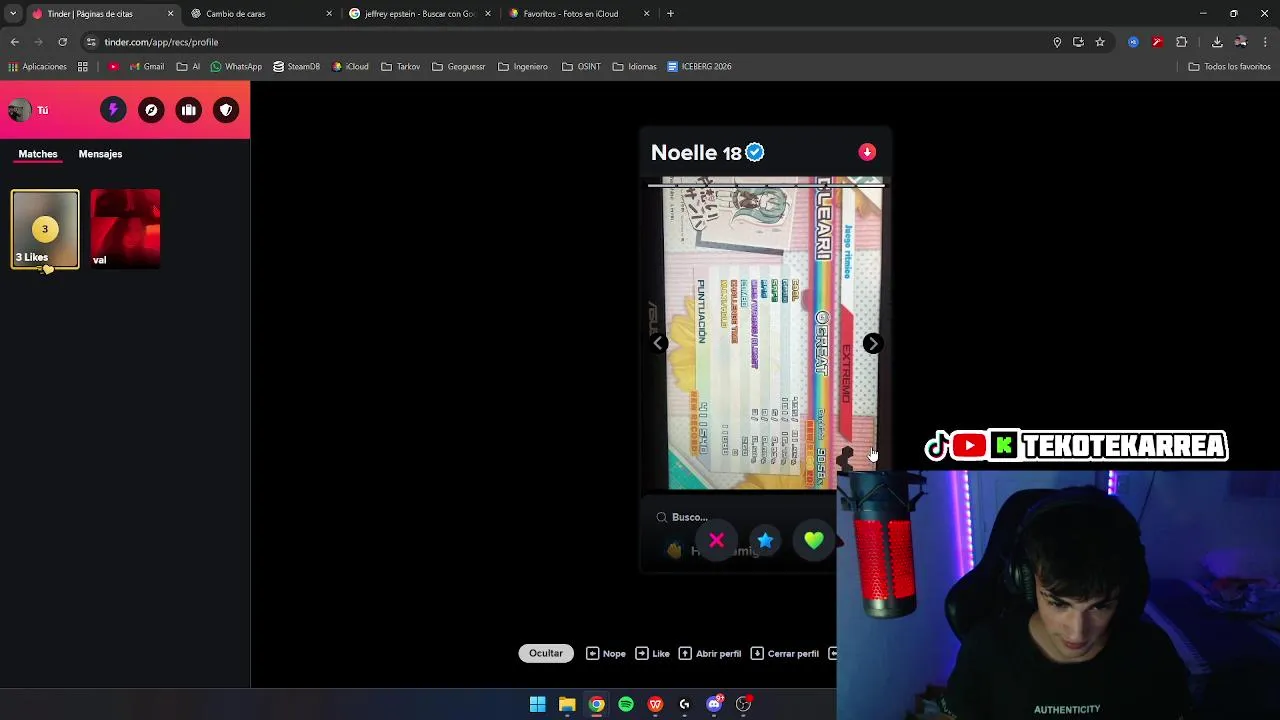The image size is (1280, 720).
Task: Open the Windows Start menu
Action: (x=538, y=704)
